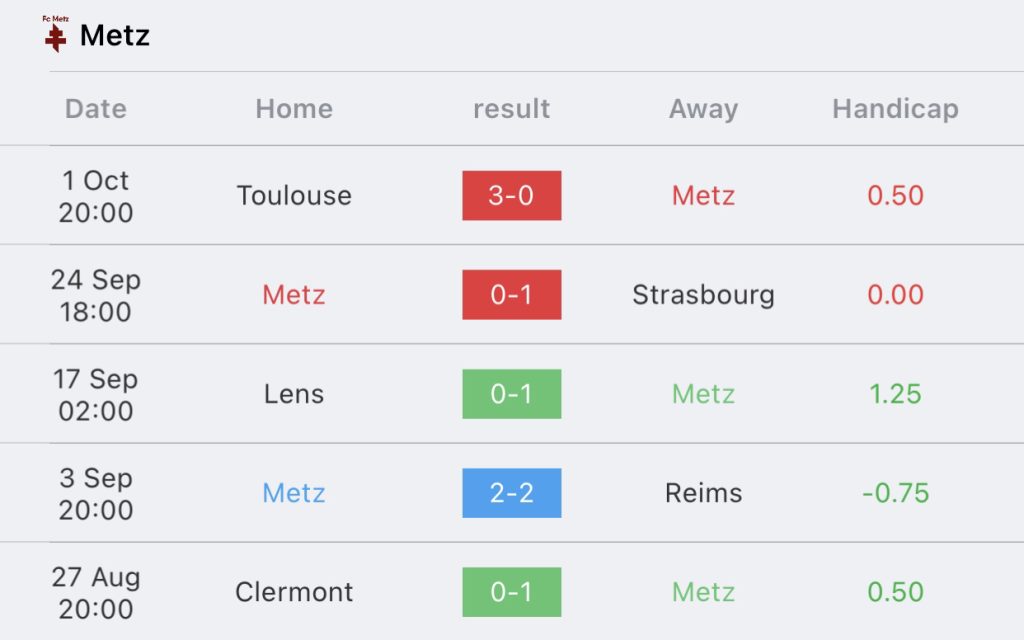Open the Metz team title
Viewport: 1024px width, 640px height.
click(x=114, y=35)
